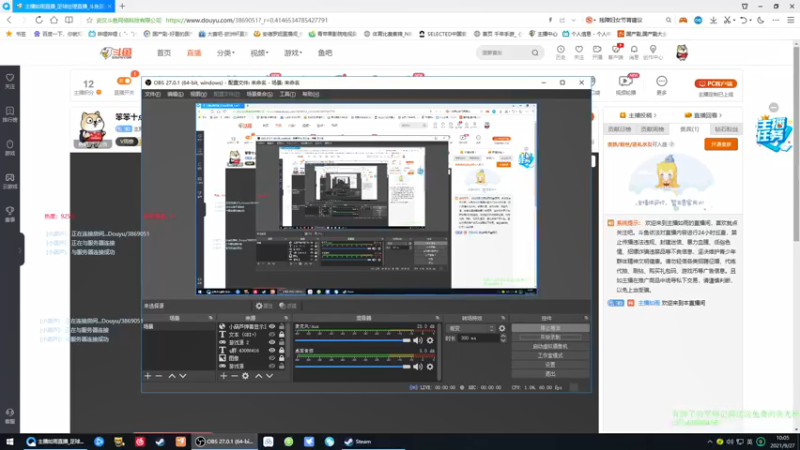Mute the microphone channel speaker icon
This screenshot has height=450, width=800.
(418, 340)
